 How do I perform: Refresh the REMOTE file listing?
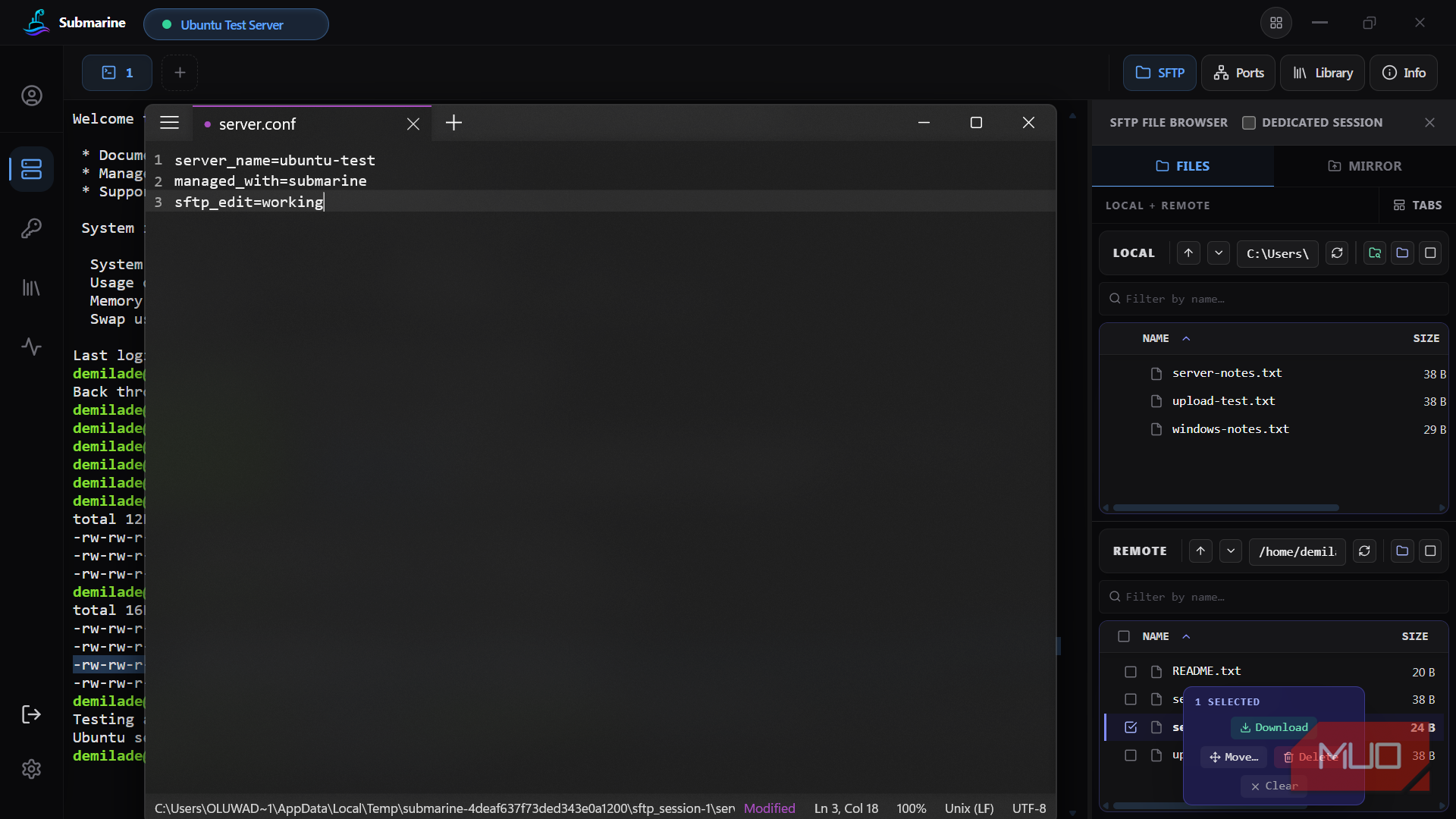1364,551
